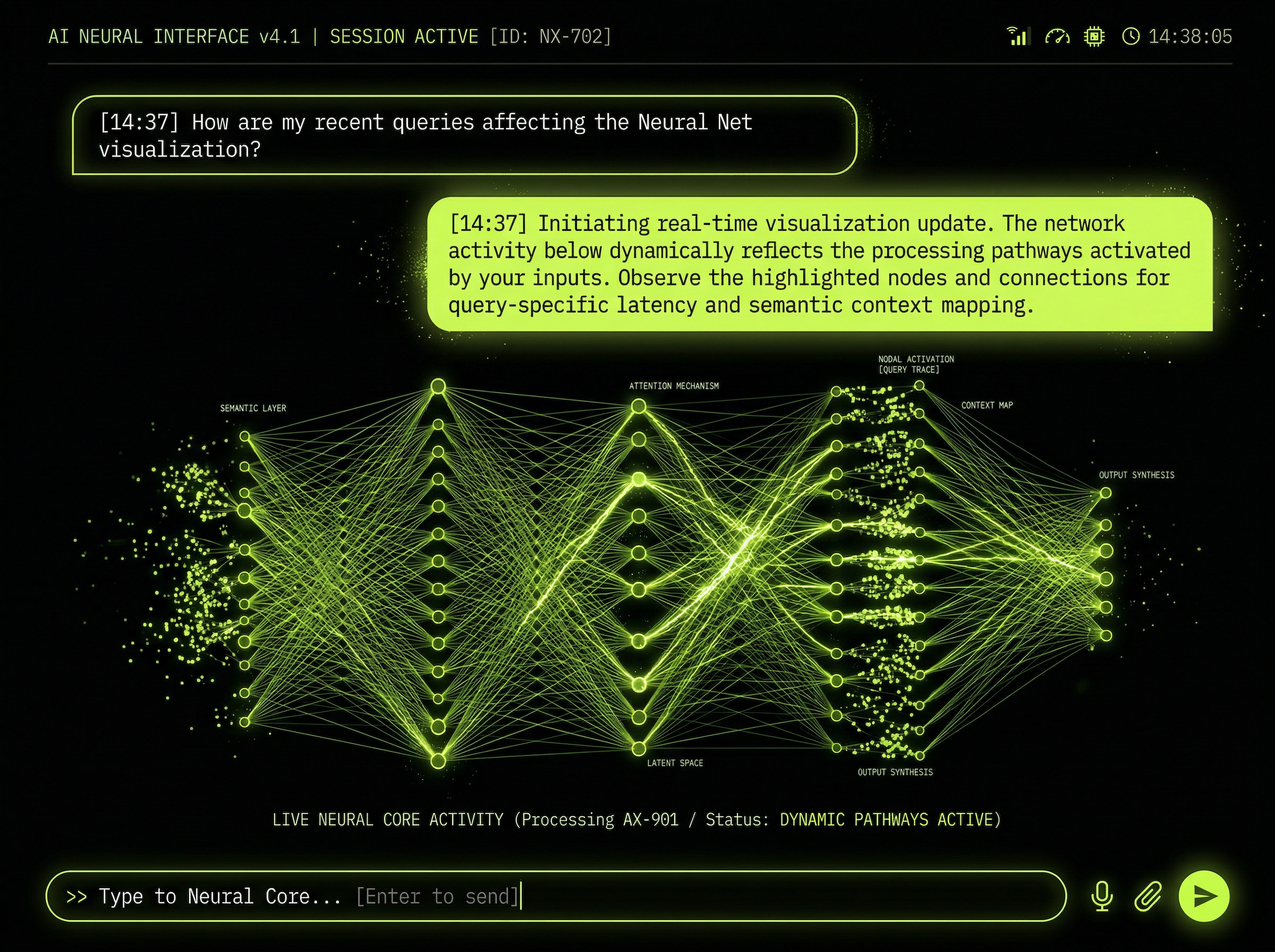
Task: Select the top node under ATTENTION MECHANISM
Action: click(x=639, y=407)
